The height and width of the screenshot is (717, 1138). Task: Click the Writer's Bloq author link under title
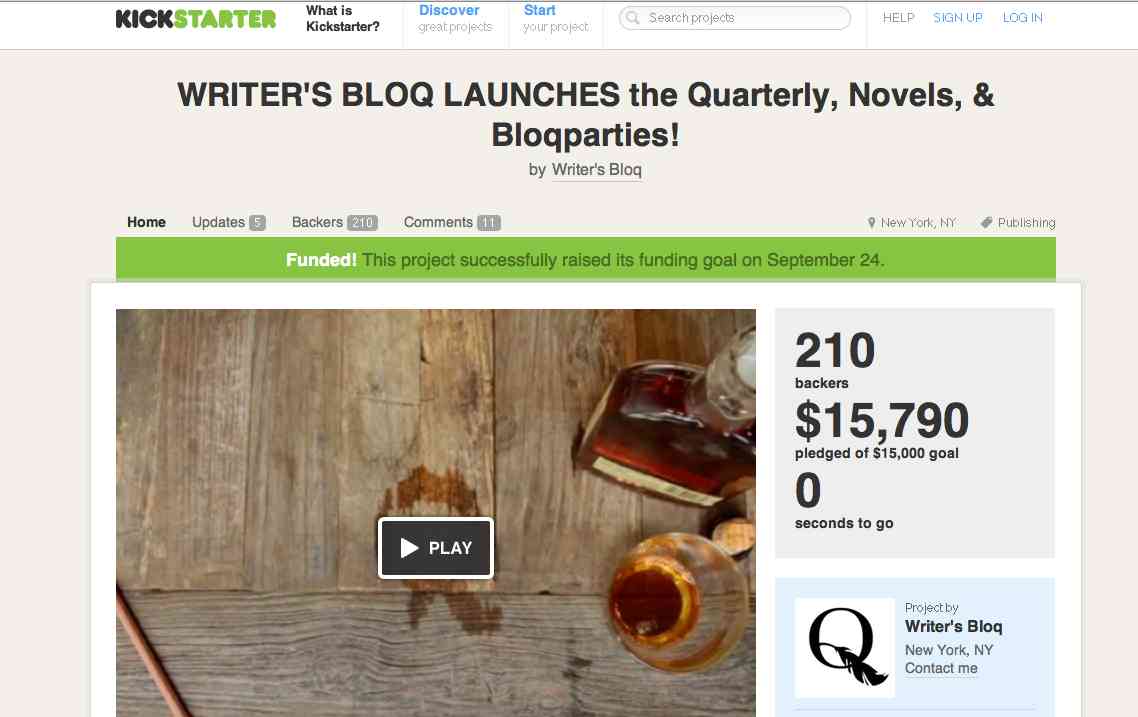coord(597,170)
